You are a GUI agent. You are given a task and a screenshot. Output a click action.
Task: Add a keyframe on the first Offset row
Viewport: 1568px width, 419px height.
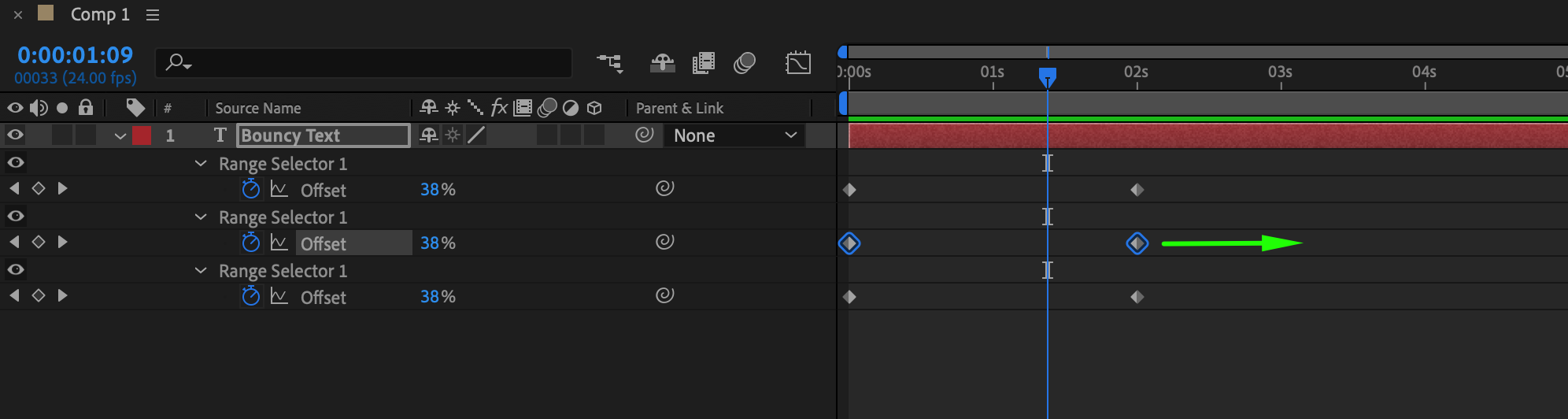pyautogui.click(x=38, y=188)
